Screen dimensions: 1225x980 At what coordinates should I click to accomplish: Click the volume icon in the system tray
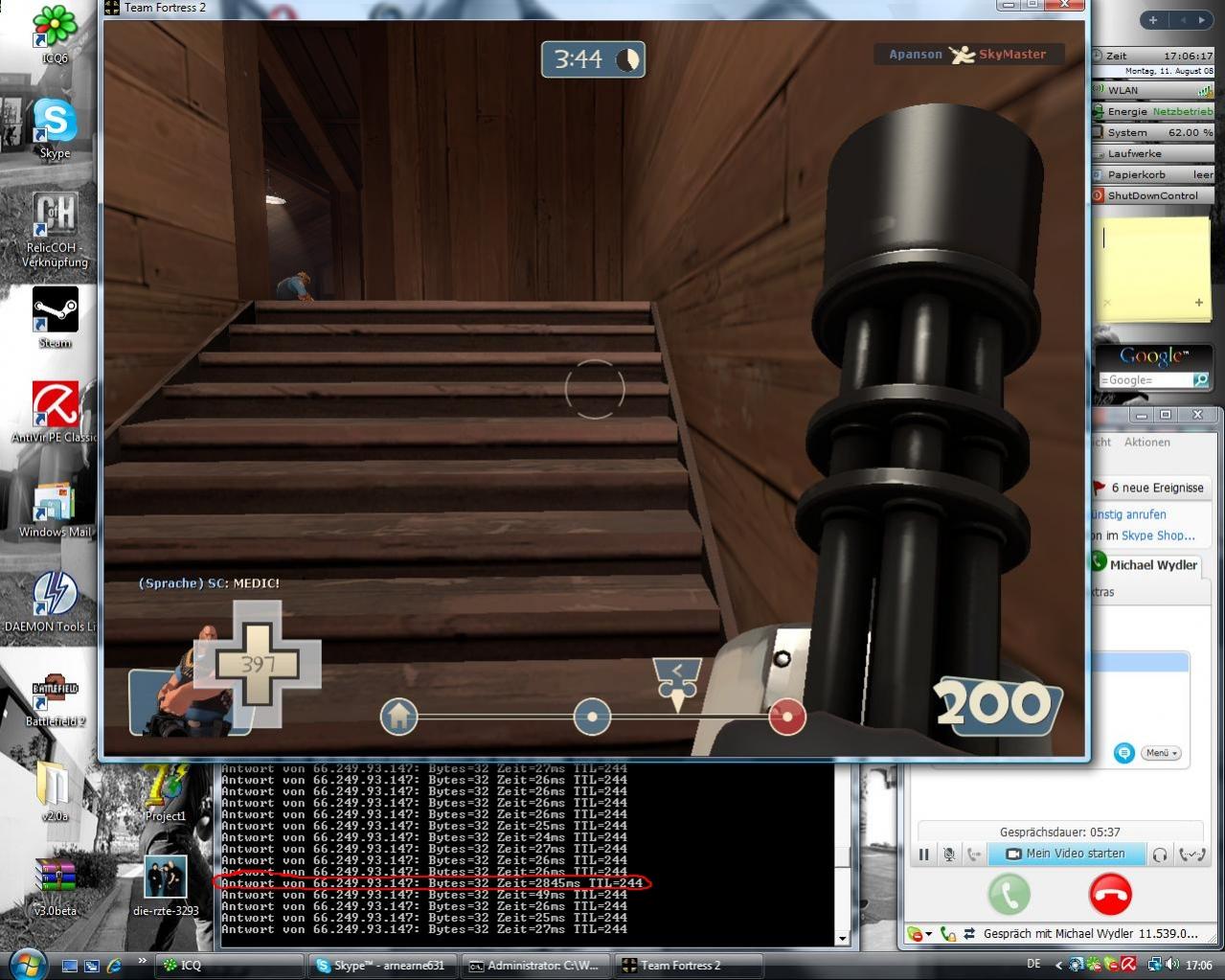coord(1173,965)
